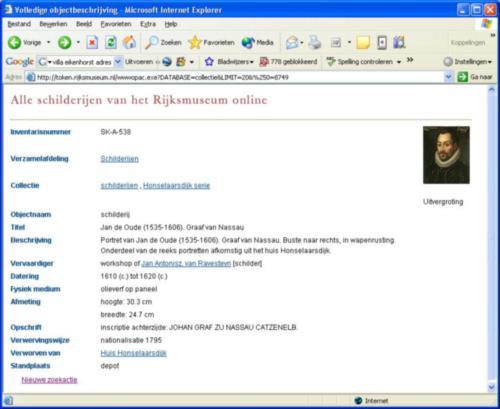Click the Print printer icon
This screenshot has height=409, width=500.
click(314, 42)
